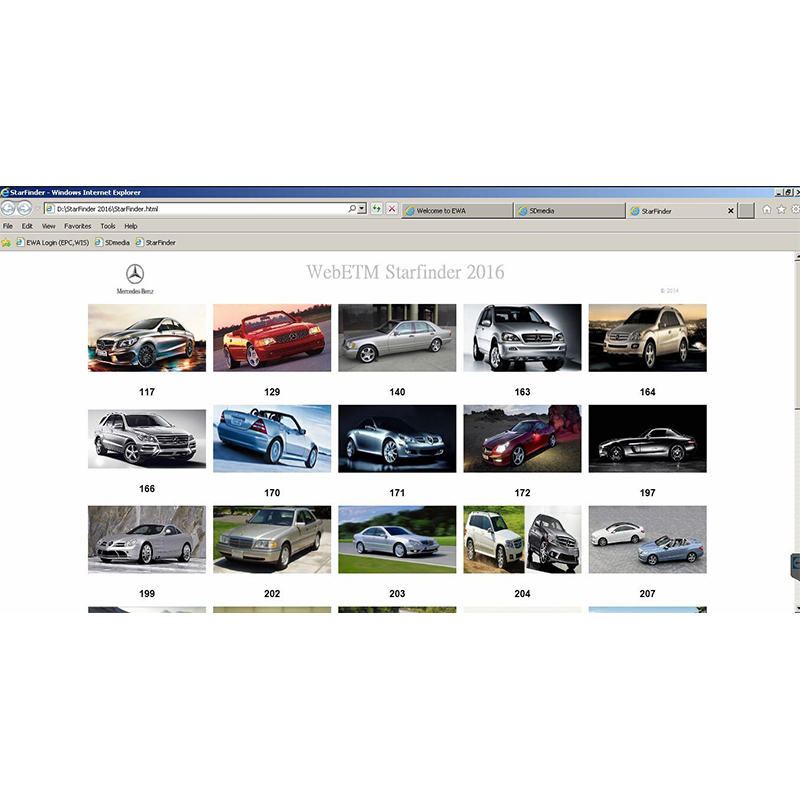Select model 163 SUV thumbnail

coord(522,338)
